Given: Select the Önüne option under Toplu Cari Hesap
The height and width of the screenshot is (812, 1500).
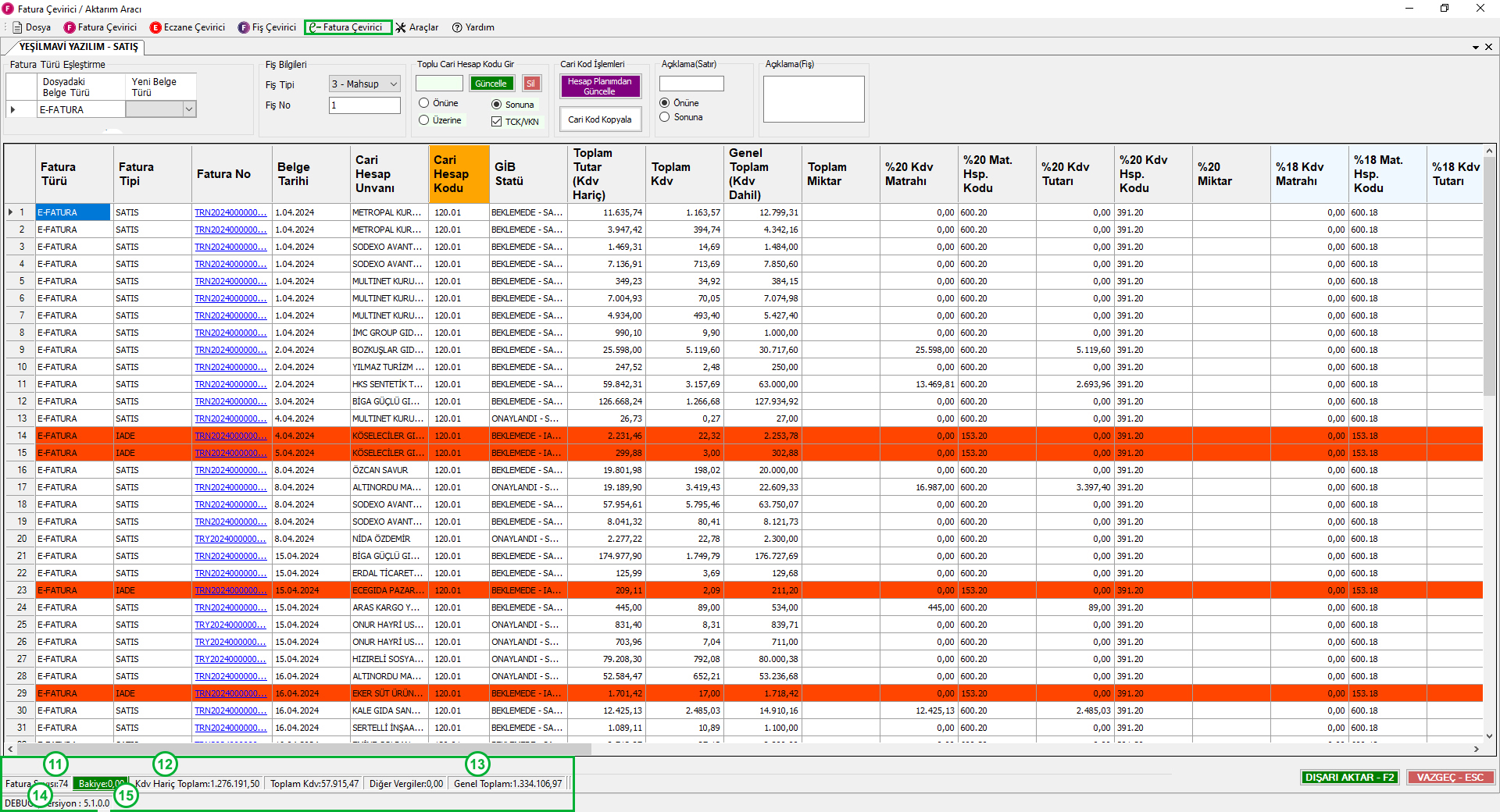Looking at the screenshot, I should pos(438,103).
